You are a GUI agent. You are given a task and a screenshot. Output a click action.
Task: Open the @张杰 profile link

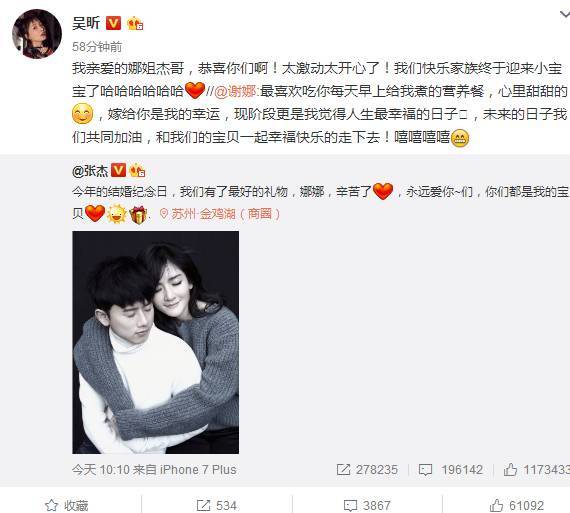tap(90, 171)
